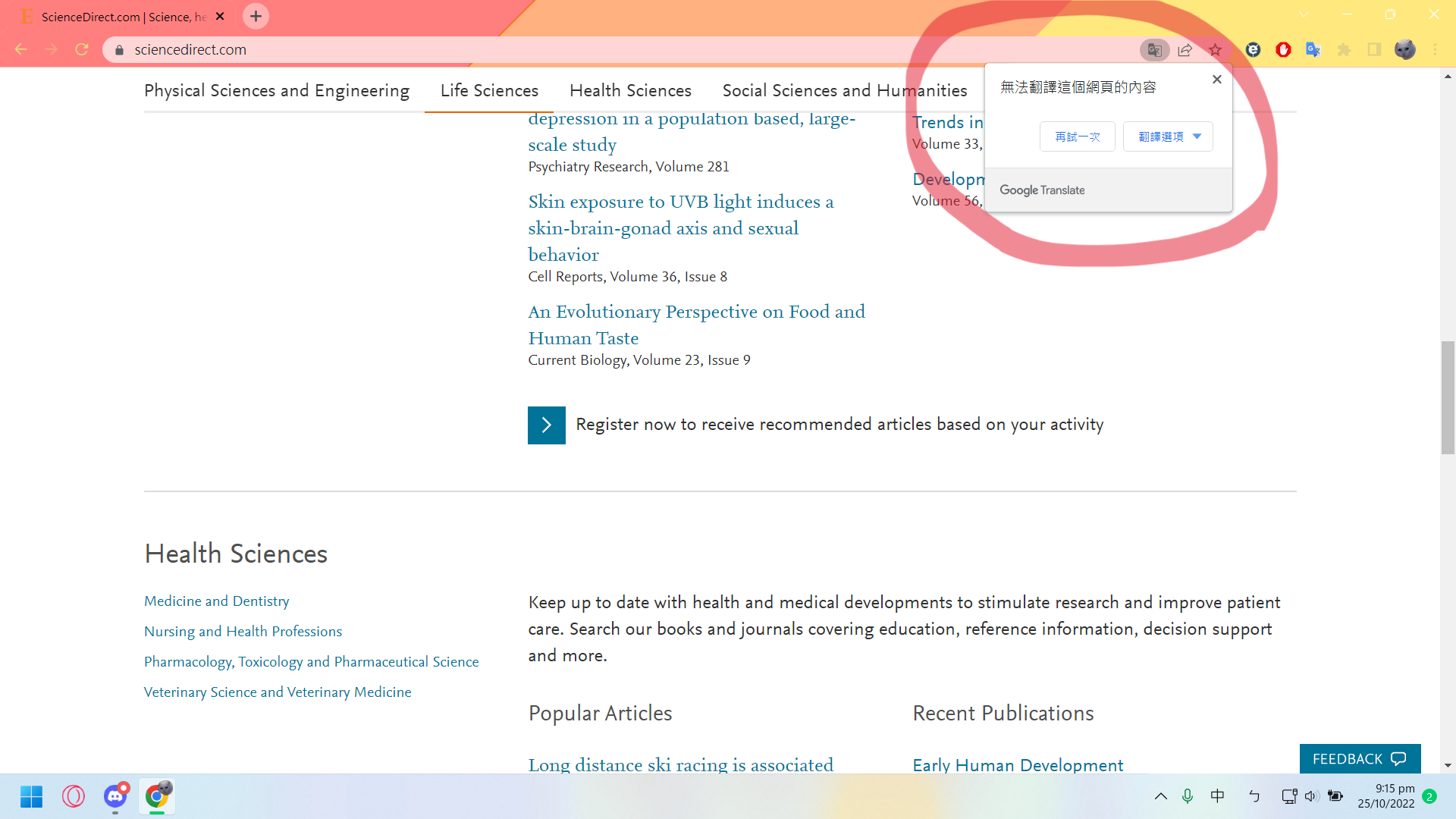Select the Health Sciences tab
The image size is (1456, 819).
630,90
